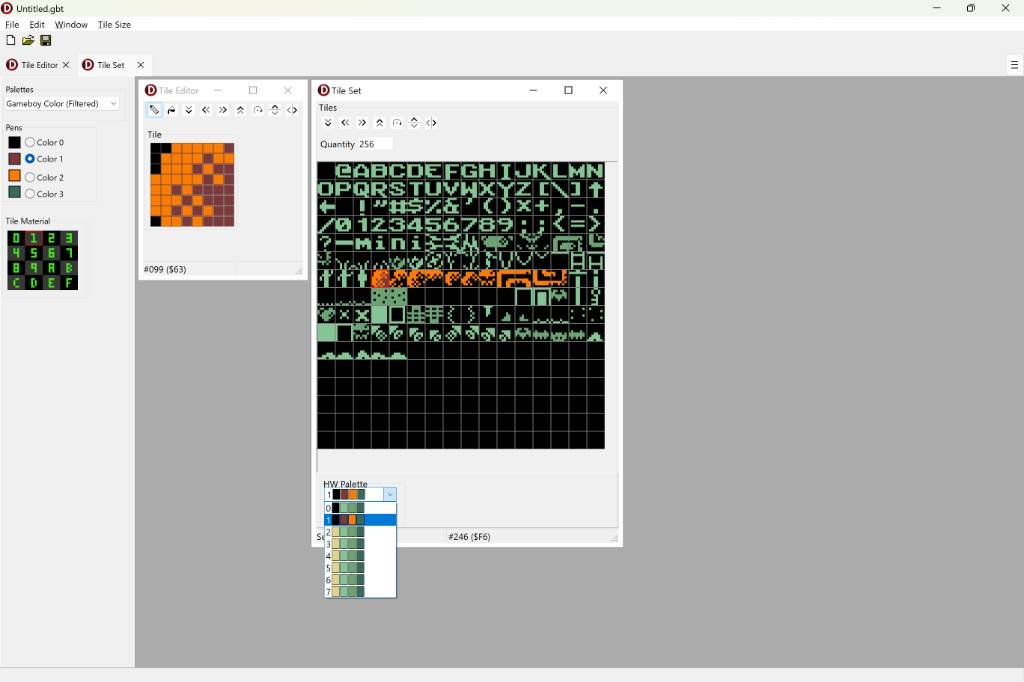1024x682 pixels.
Task: Click the black Color 0 swatch
Action: point(14,142)
